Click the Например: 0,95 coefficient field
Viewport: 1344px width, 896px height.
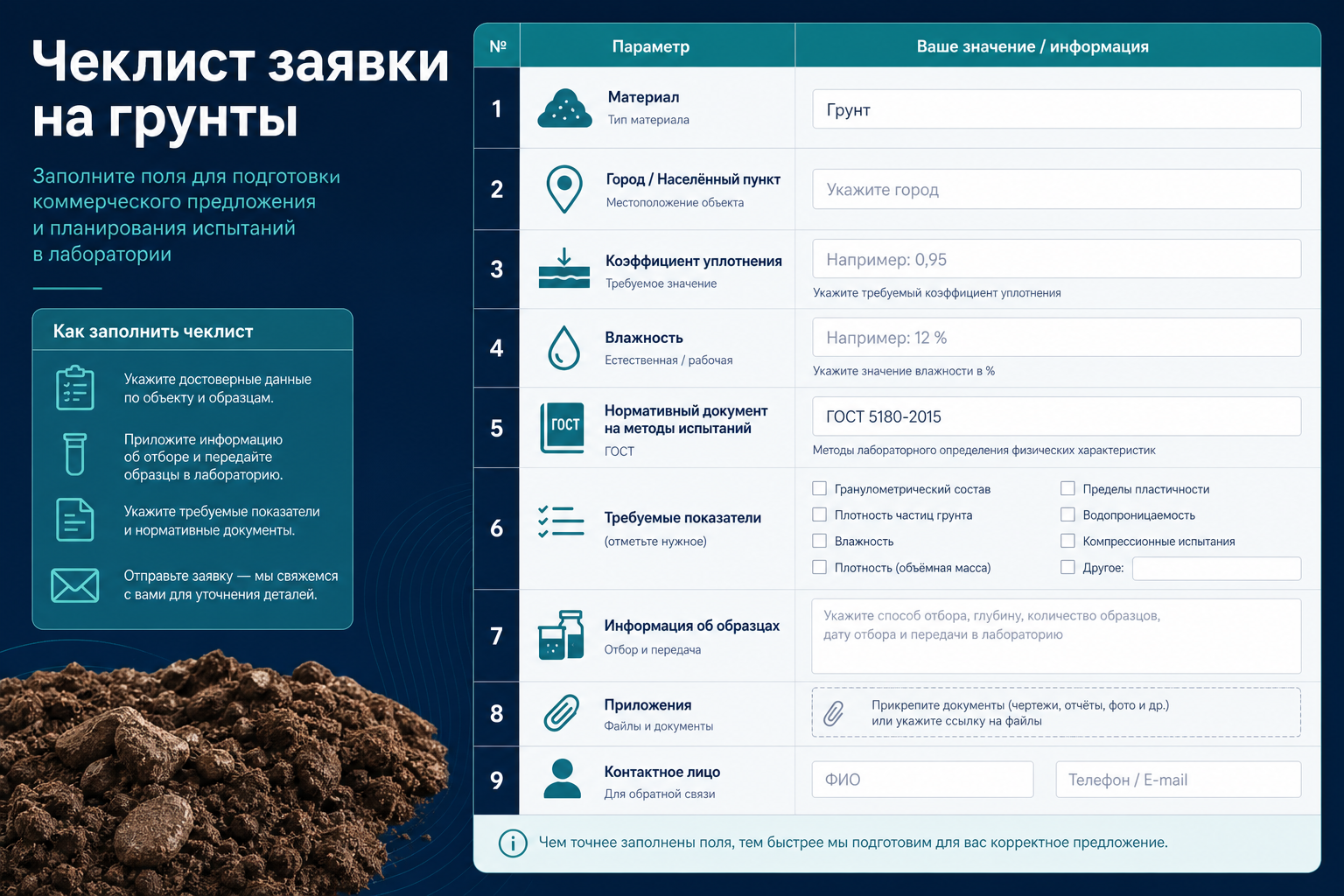[1057, 259]
